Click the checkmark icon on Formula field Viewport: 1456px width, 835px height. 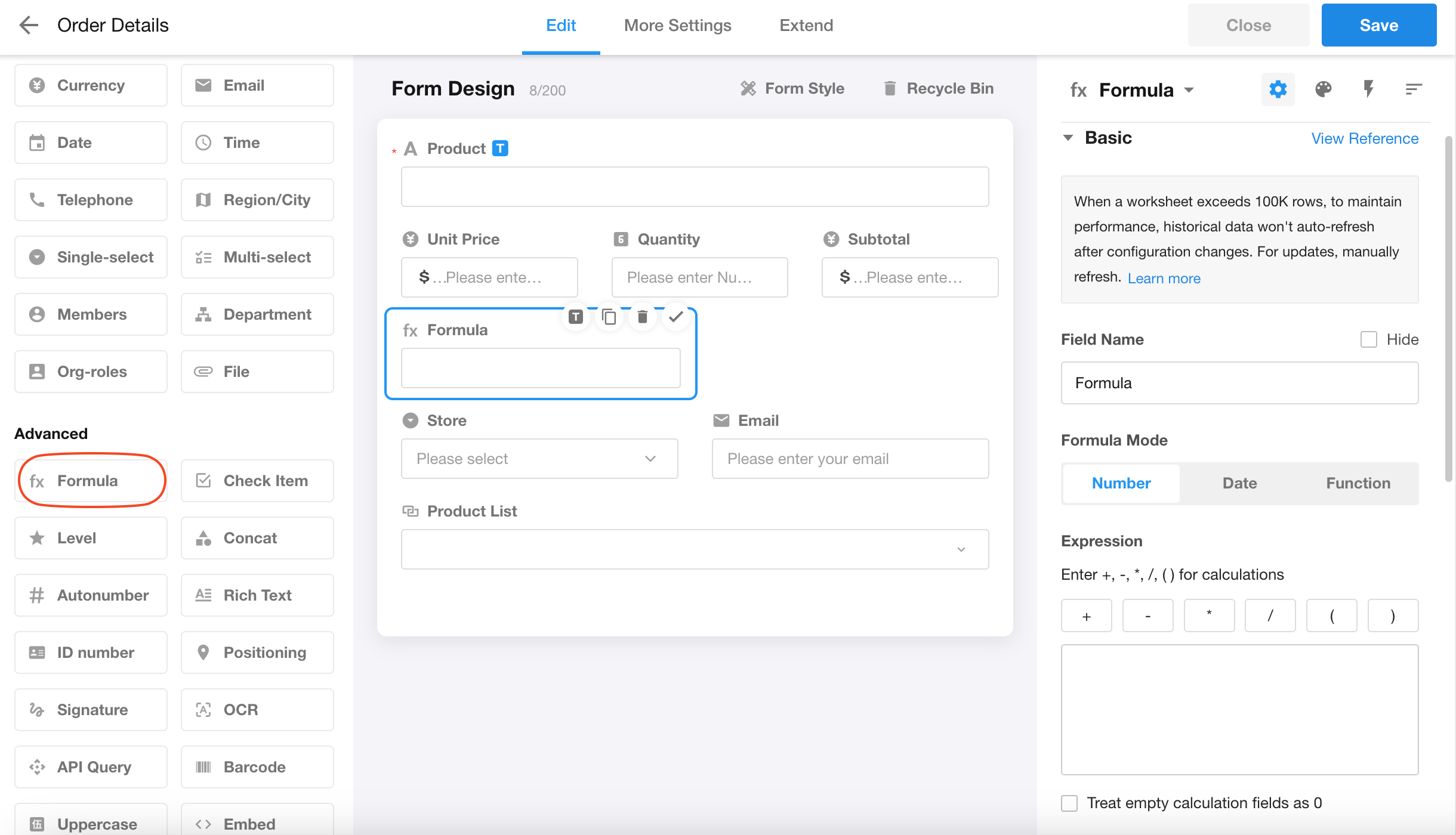point(675,317)
